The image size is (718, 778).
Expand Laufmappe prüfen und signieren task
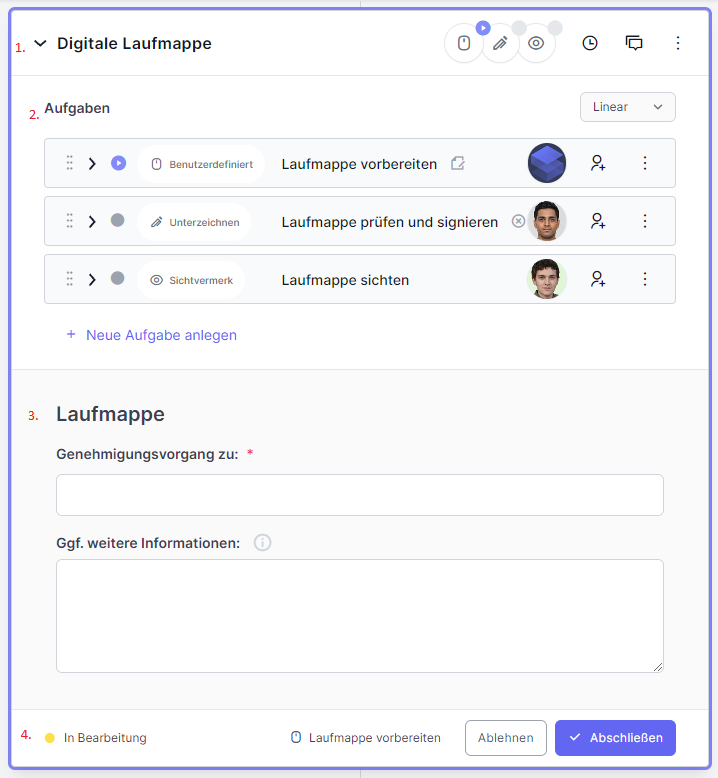92,221
